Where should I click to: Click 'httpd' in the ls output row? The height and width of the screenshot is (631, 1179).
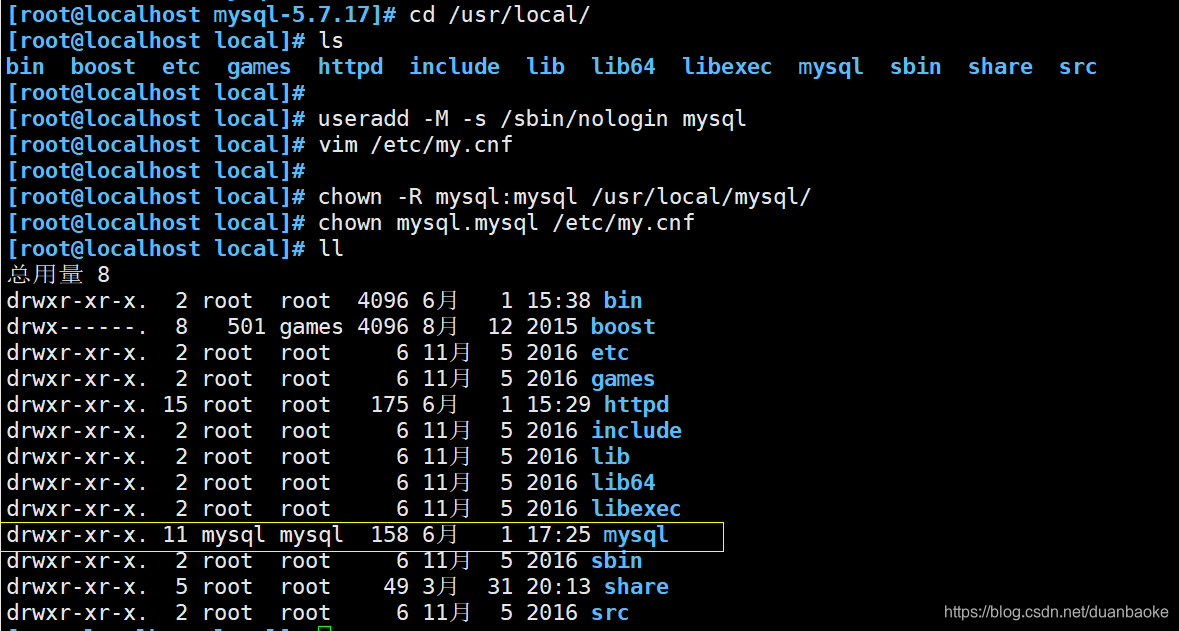(x=350, y=66)
